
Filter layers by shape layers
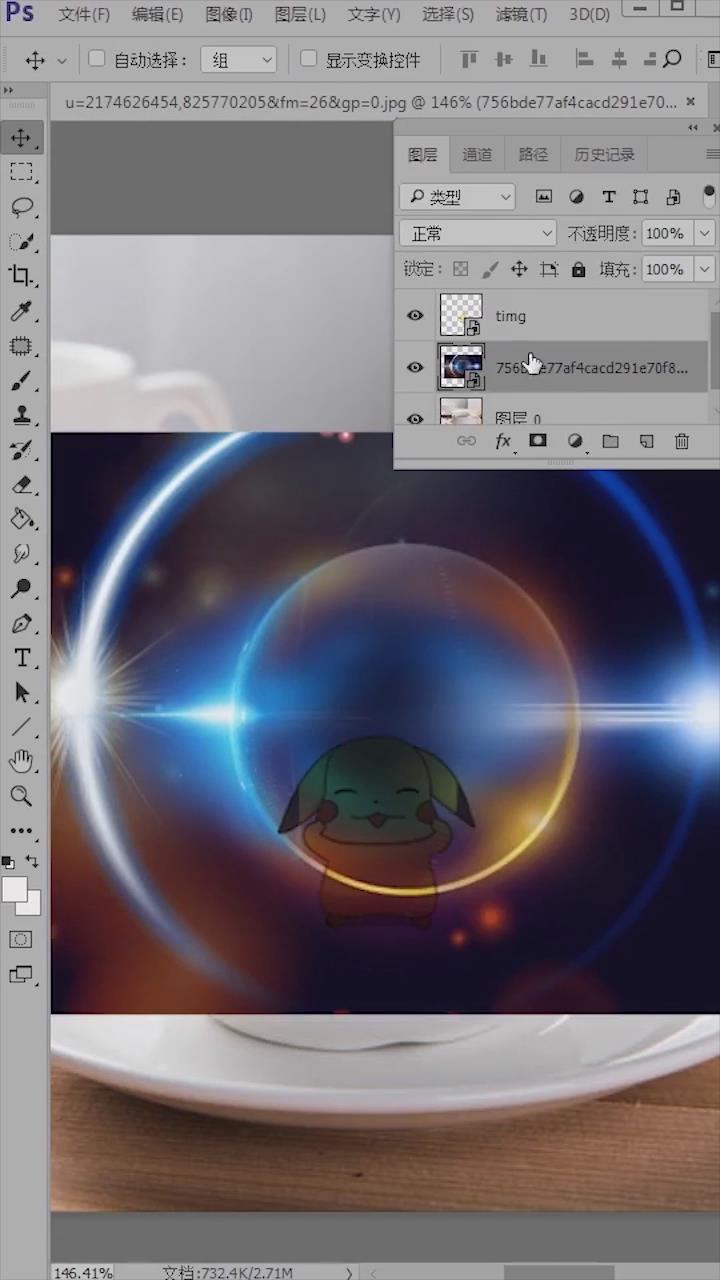click(640, 197)
